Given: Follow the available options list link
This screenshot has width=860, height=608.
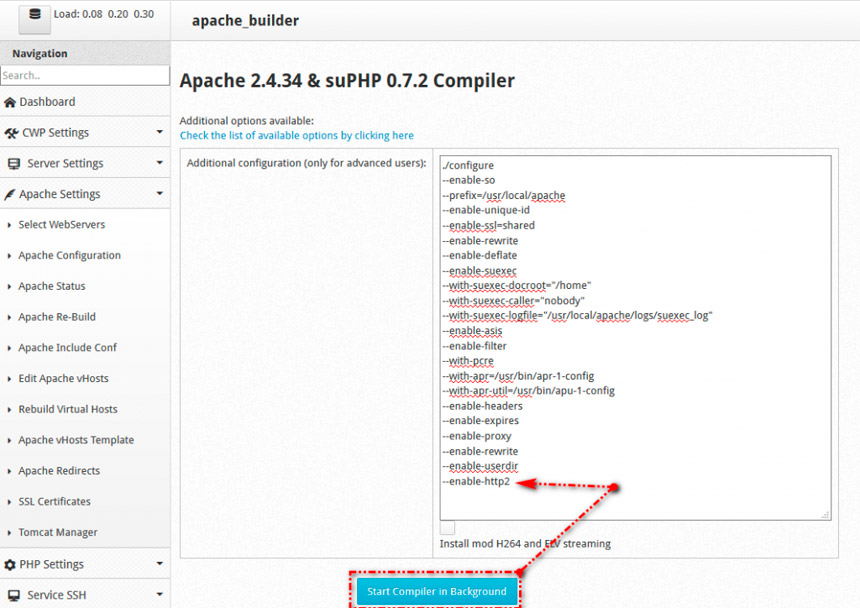Looking at the screenshot, I should (x=297, y=135).
